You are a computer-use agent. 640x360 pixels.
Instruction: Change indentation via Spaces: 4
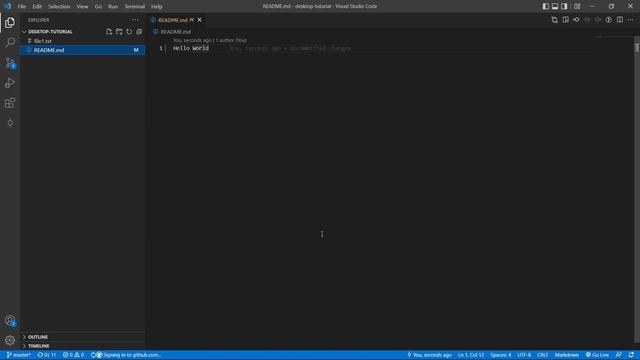click(501, 355)
